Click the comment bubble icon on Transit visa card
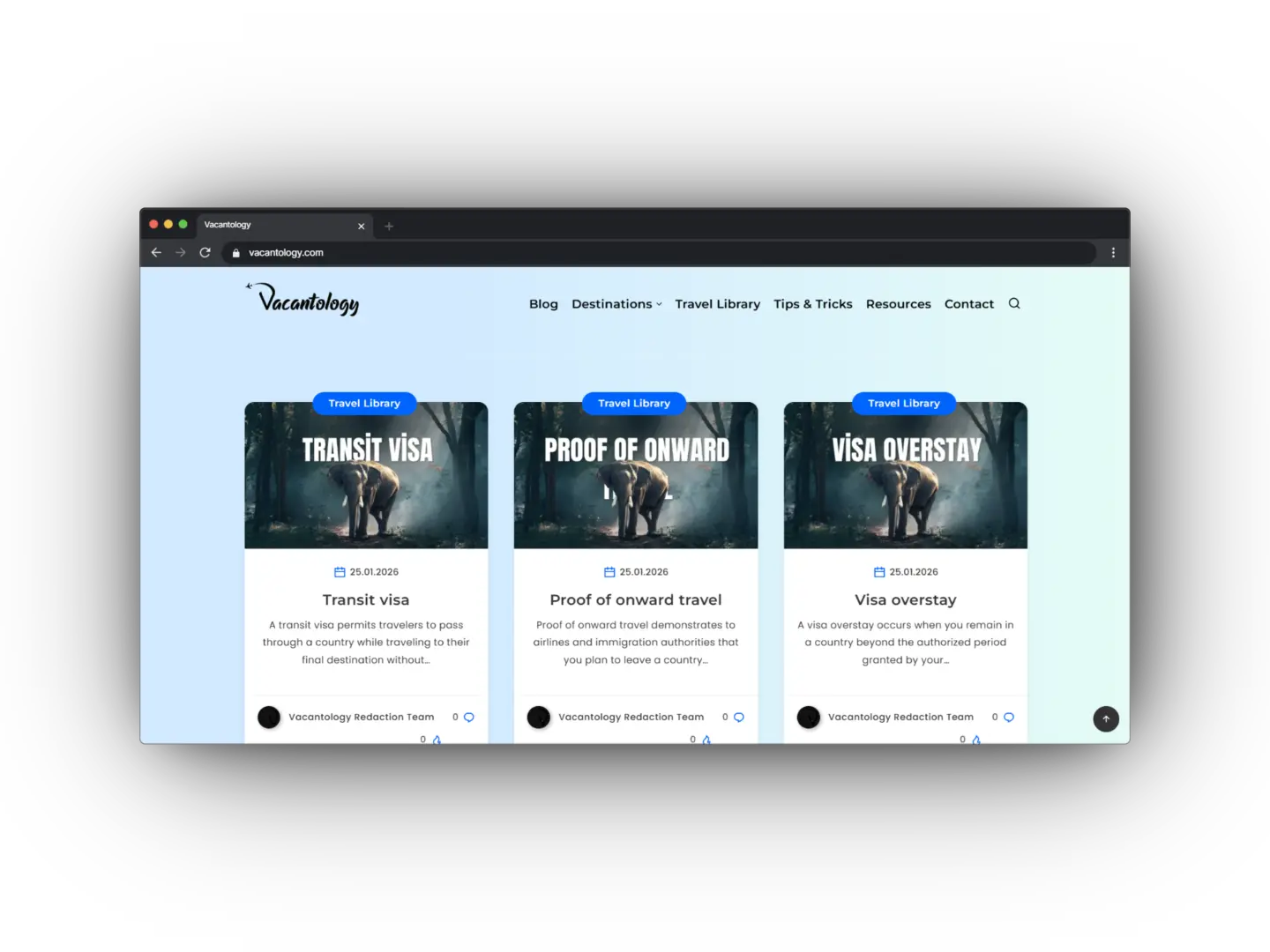Screen dimensions: 1270x952 click(468, 717)
